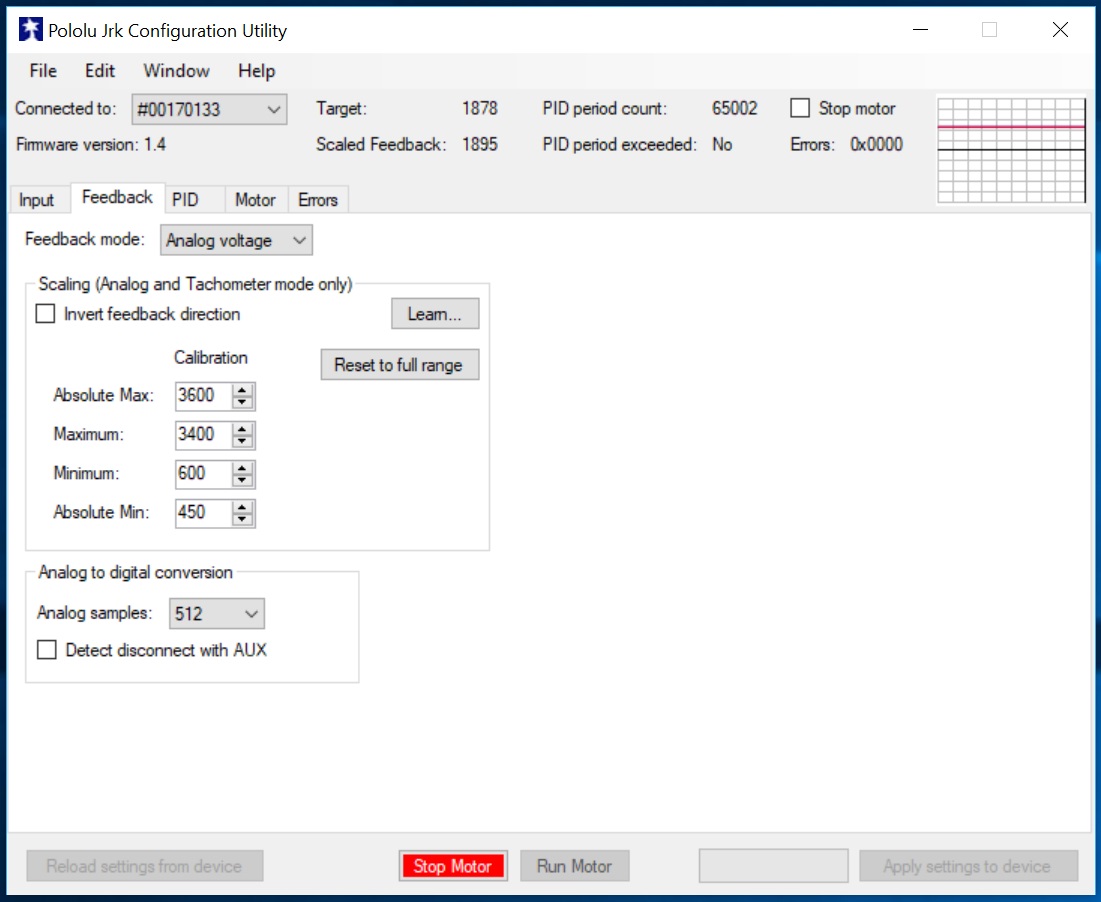Open the Motor tab
Viewport: 1101px width, 902px height.
[255, 200]
